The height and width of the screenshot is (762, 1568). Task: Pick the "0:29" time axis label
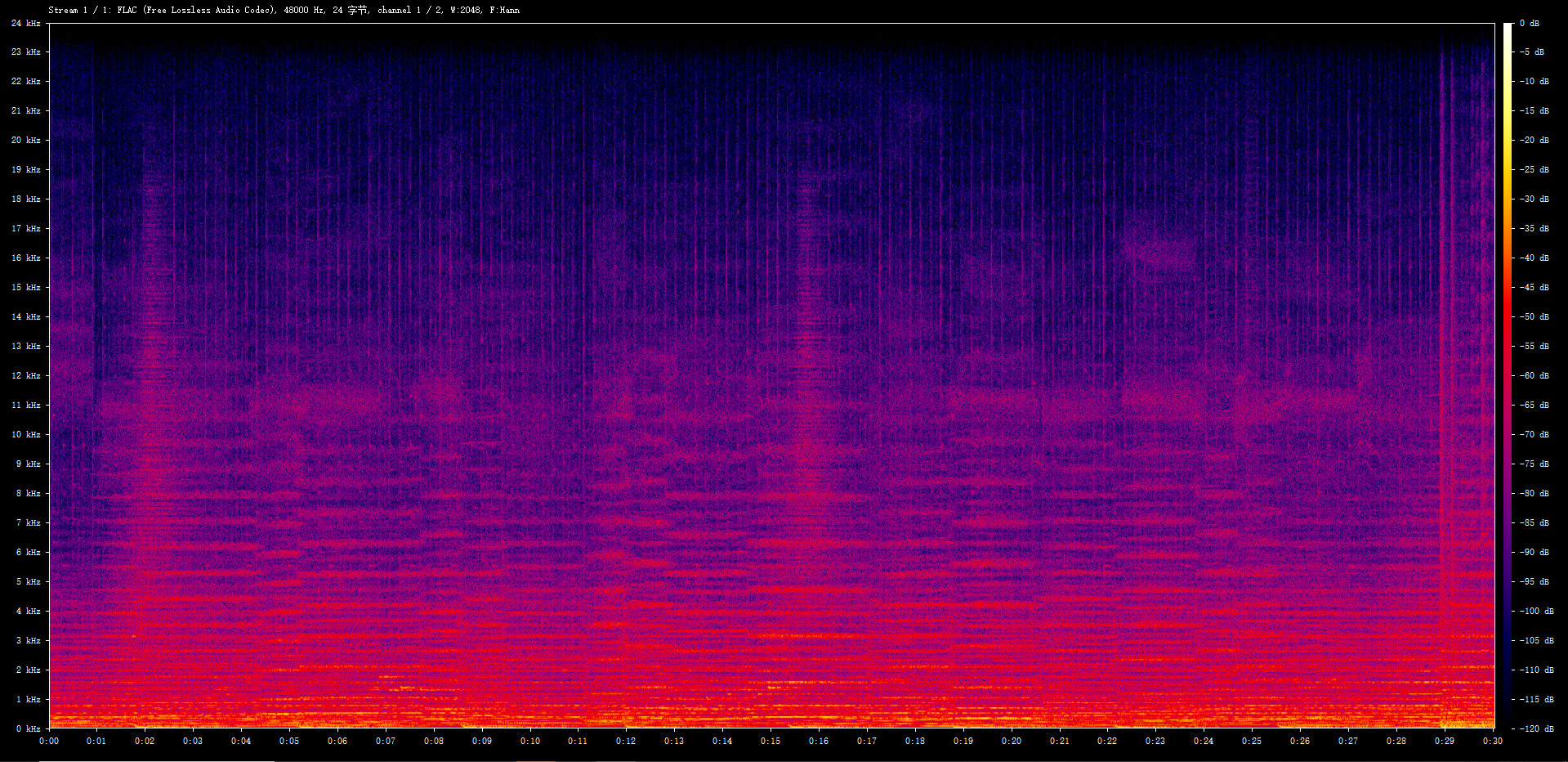pos(1445,741)
